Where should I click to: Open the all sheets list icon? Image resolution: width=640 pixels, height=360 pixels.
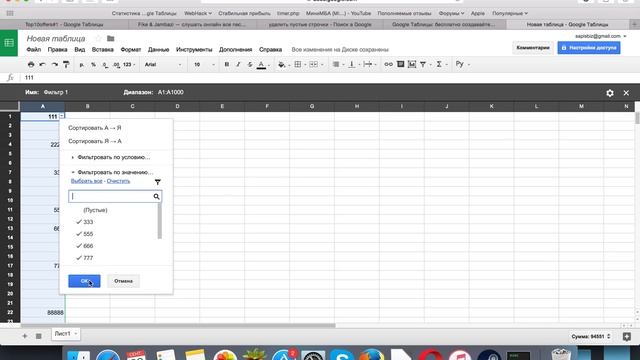38,336
